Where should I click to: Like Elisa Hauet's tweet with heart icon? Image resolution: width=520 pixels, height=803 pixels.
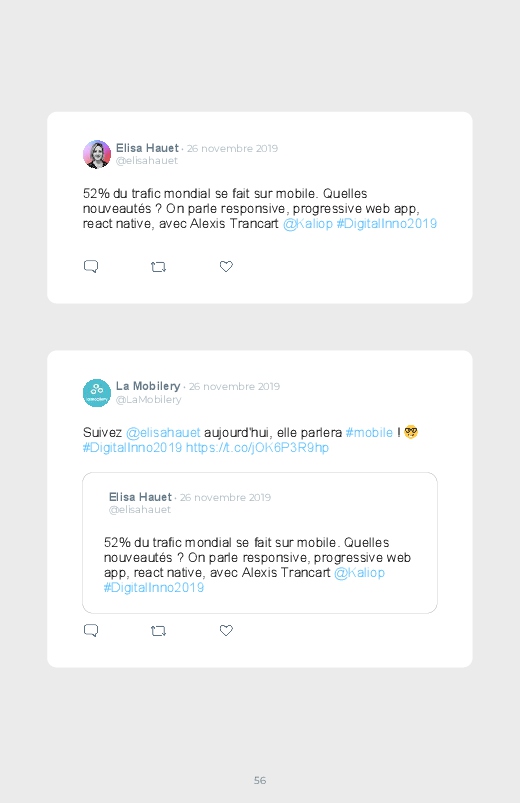[x=226, y=266]
